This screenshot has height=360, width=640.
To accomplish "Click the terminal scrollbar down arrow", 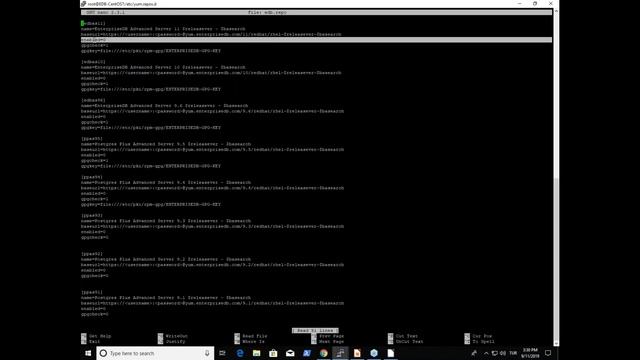I will (x=556, y=344).
